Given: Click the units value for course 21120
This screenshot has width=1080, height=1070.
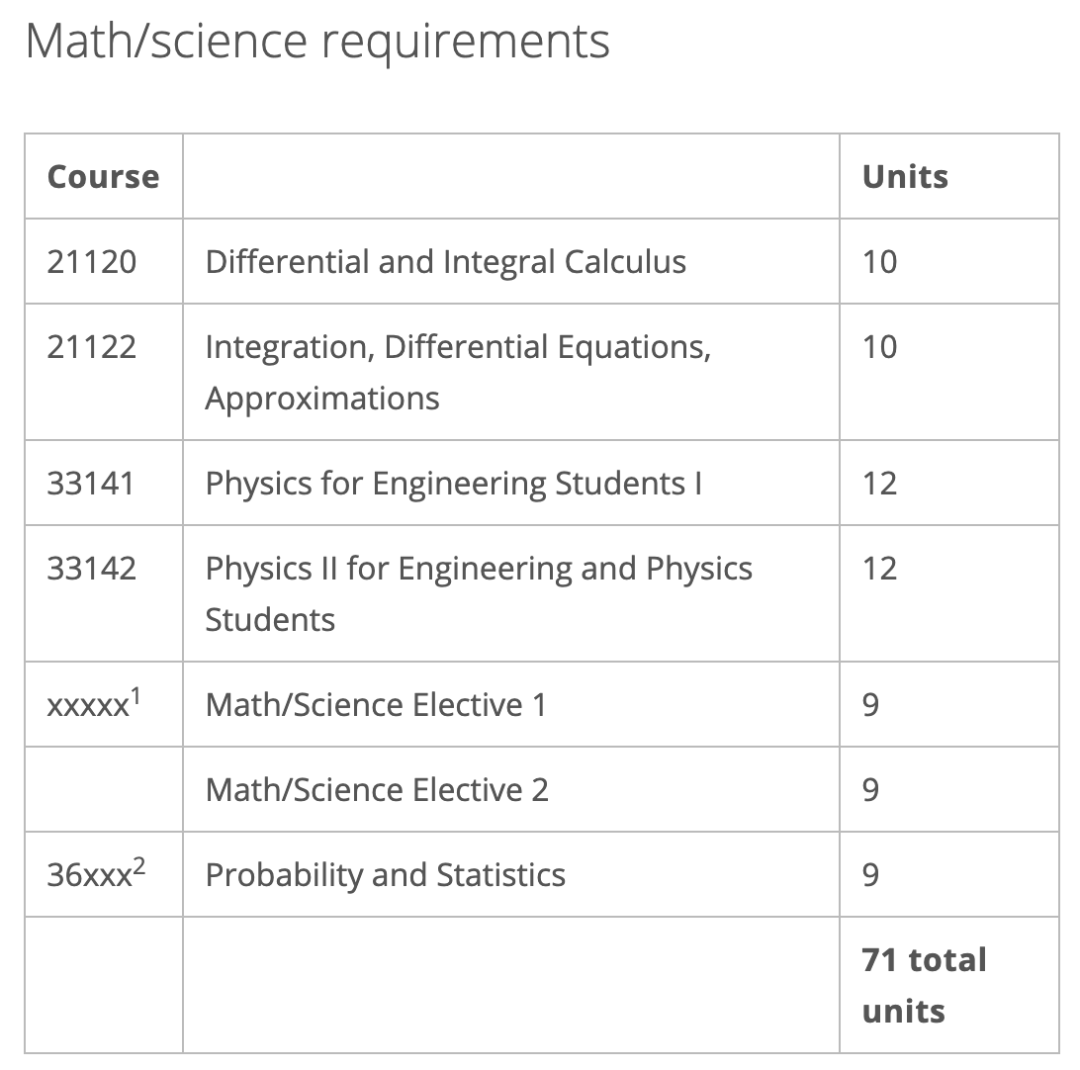Looking at the screenshot, I should [880, 262].
